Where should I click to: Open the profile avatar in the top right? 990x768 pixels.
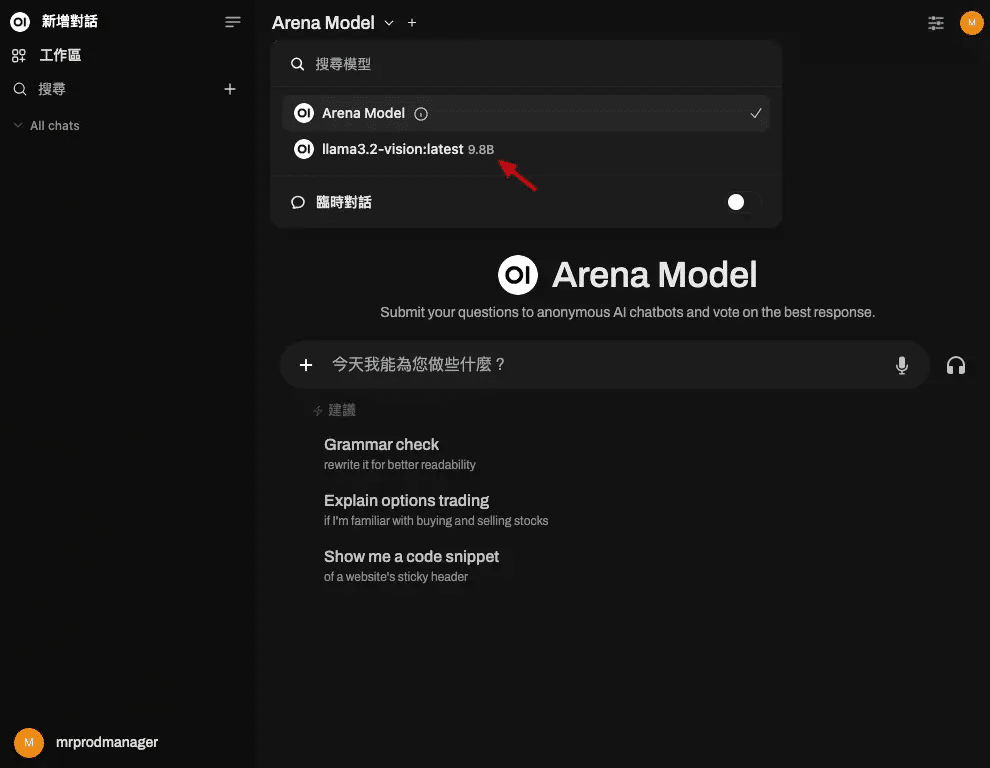click(971, 23)
